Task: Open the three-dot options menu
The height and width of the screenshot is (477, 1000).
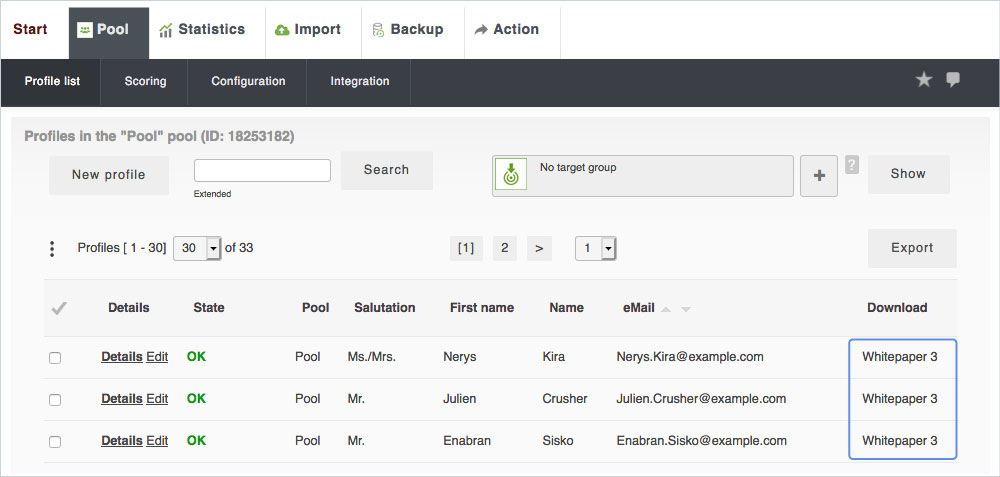Action: coord(52,248)
